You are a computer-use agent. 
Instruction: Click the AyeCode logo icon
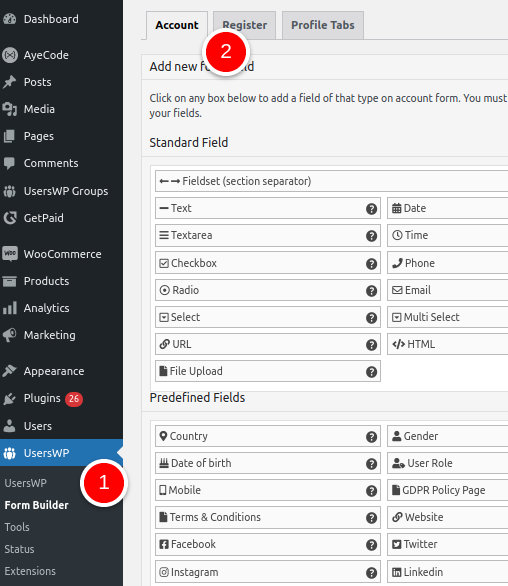click(x=10, y=55)
